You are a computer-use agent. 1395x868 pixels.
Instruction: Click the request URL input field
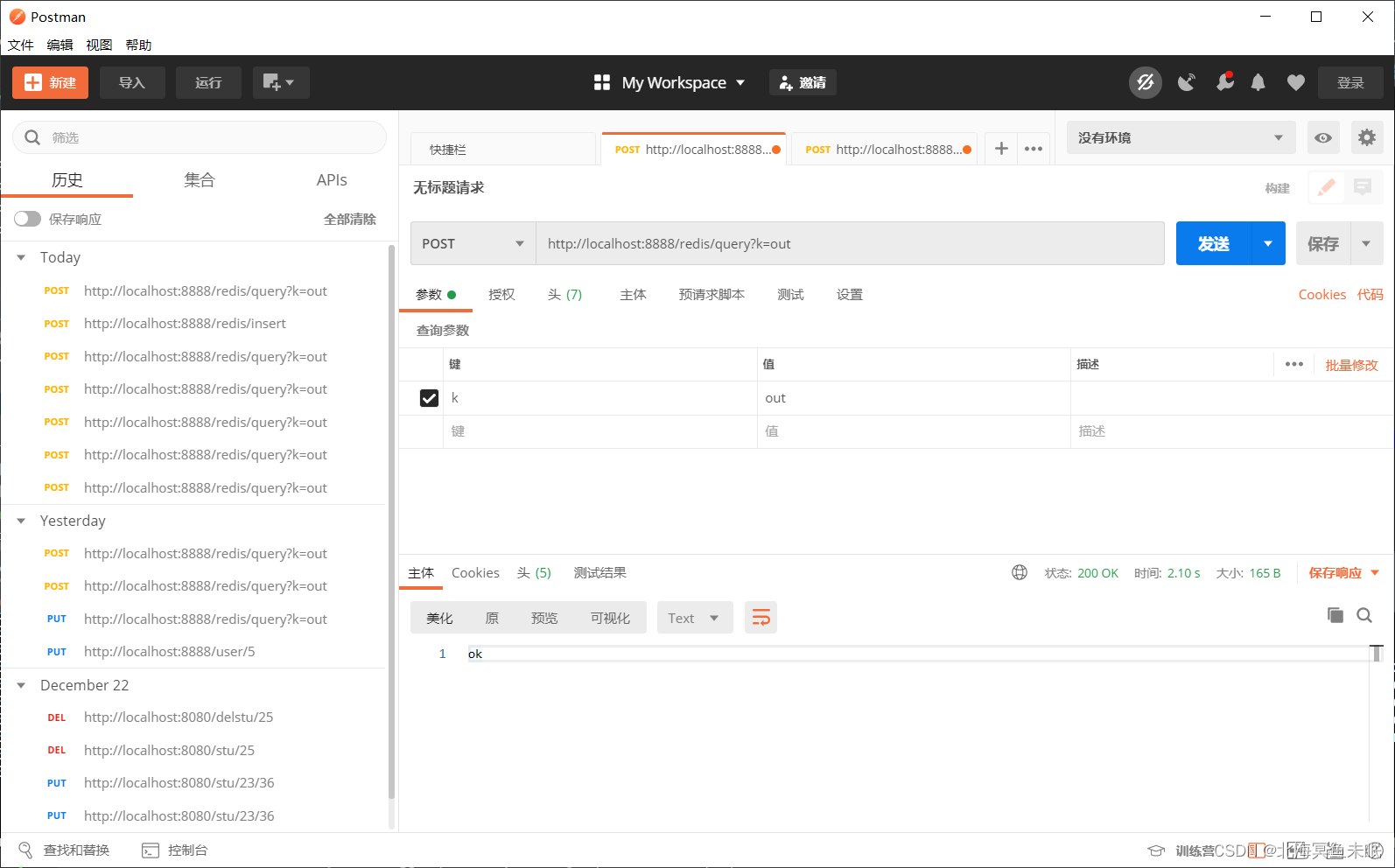click(x=850, y=243)
